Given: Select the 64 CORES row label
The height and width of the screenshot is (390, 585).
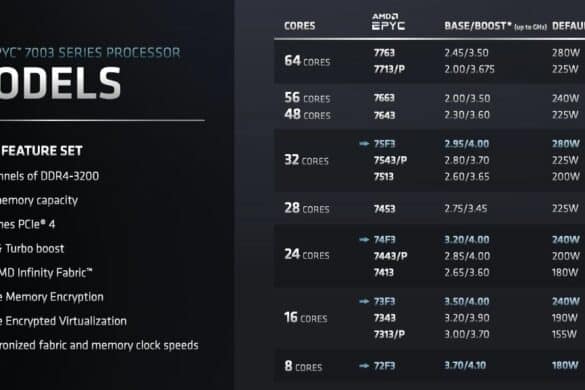Looking at the screenshot, I should (307, 61).
